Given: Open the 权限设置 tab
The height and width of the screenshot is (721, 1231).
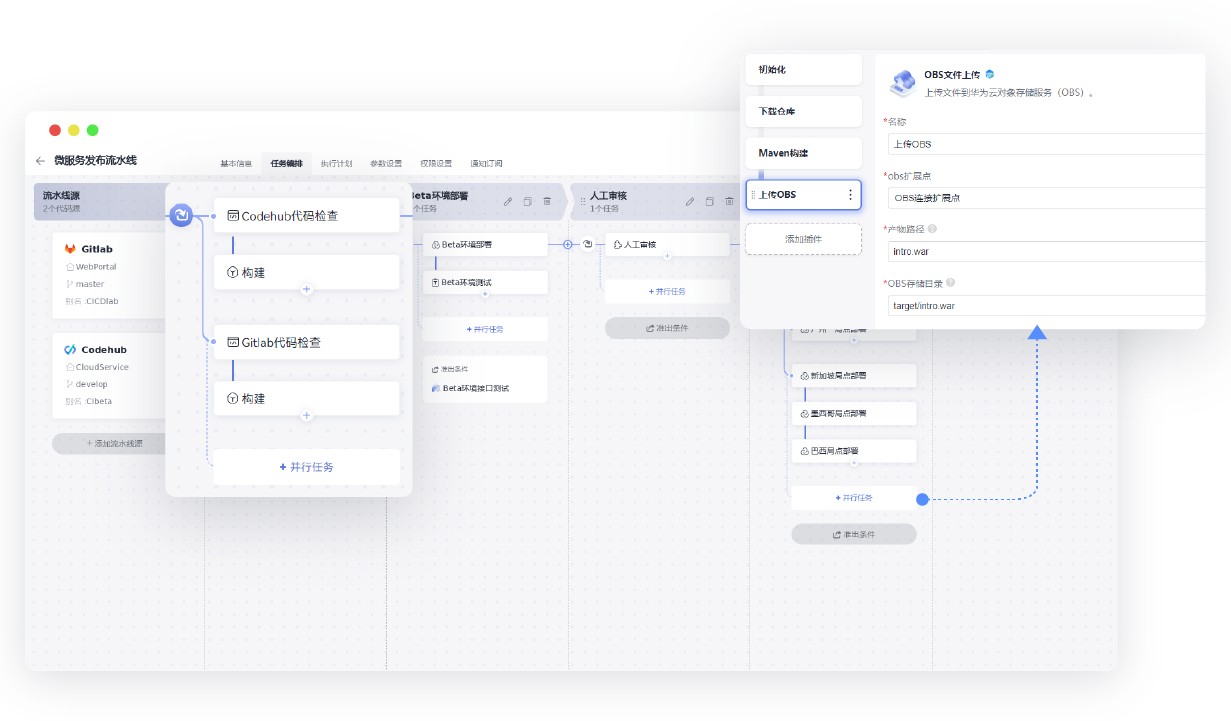Looking at the screenshot, I should click(x=436, y=163).
